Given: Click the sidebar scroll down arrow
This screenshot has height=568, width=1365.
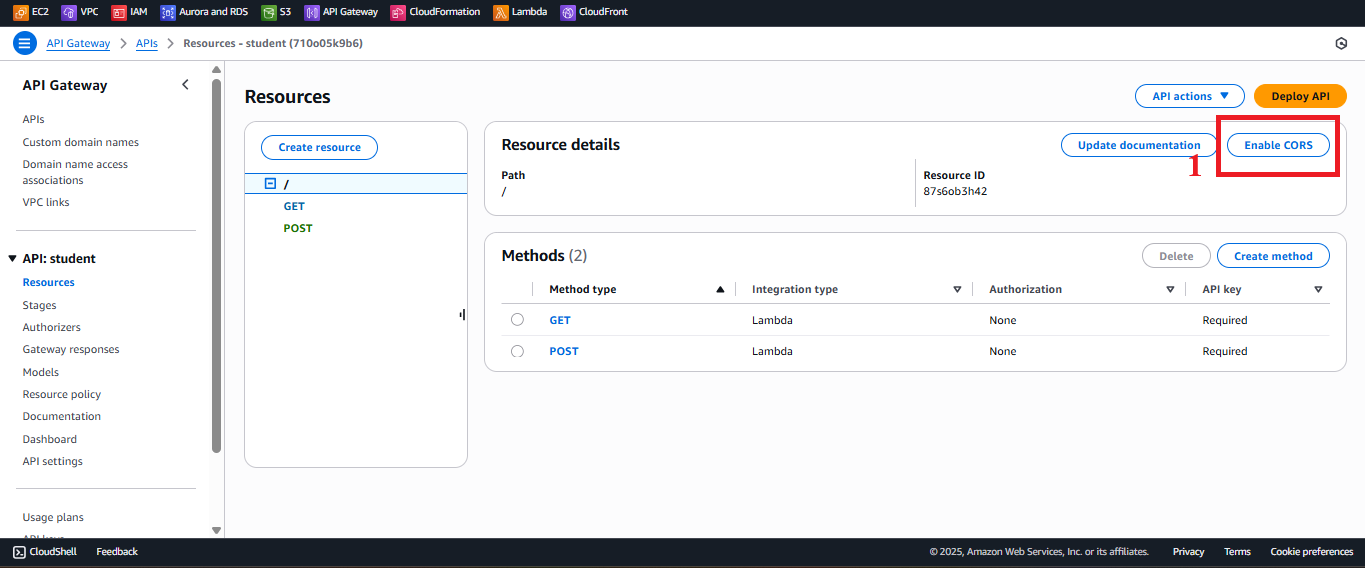Looking at the screenshot, I should pyautogui.click(x=217, y=530).
